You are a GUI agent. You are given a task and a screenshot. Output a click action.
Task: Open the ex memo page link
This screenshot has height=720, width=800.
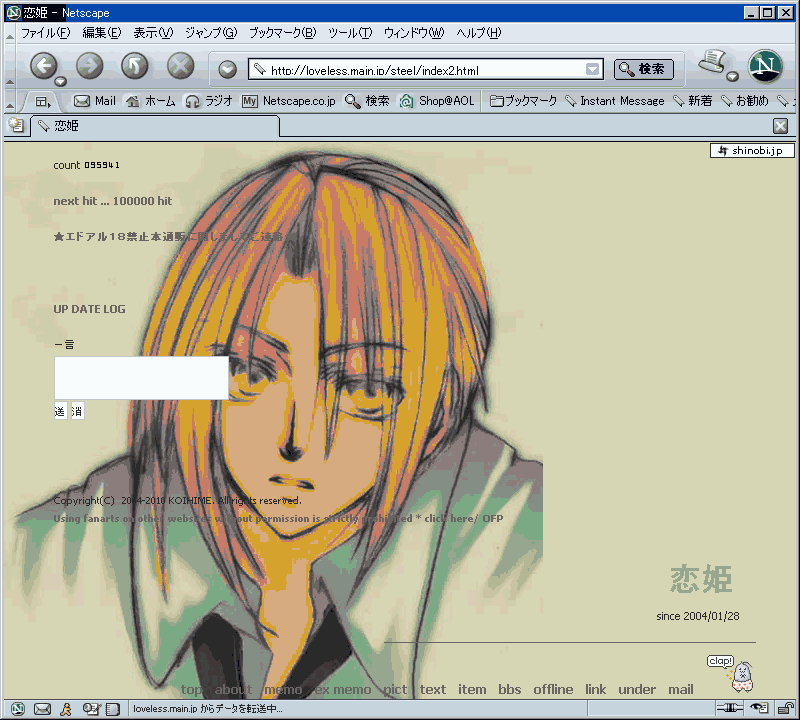(343, 690)
